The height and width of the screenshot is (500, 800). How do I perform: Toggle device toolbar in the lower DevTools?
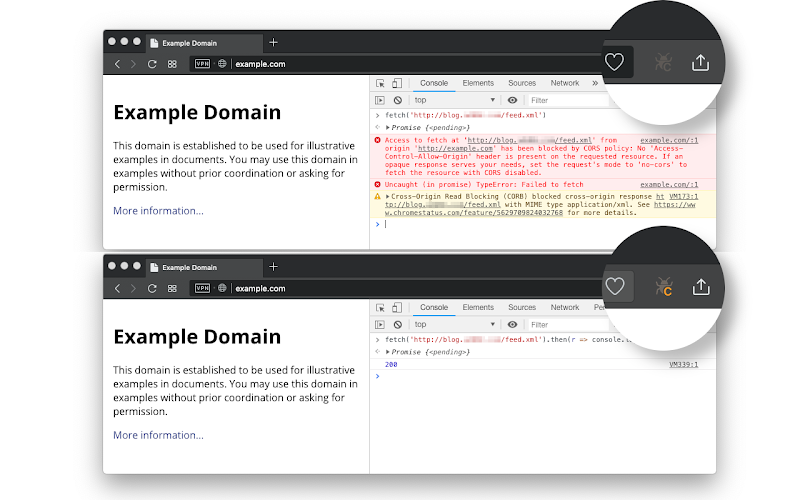point(397,307)
